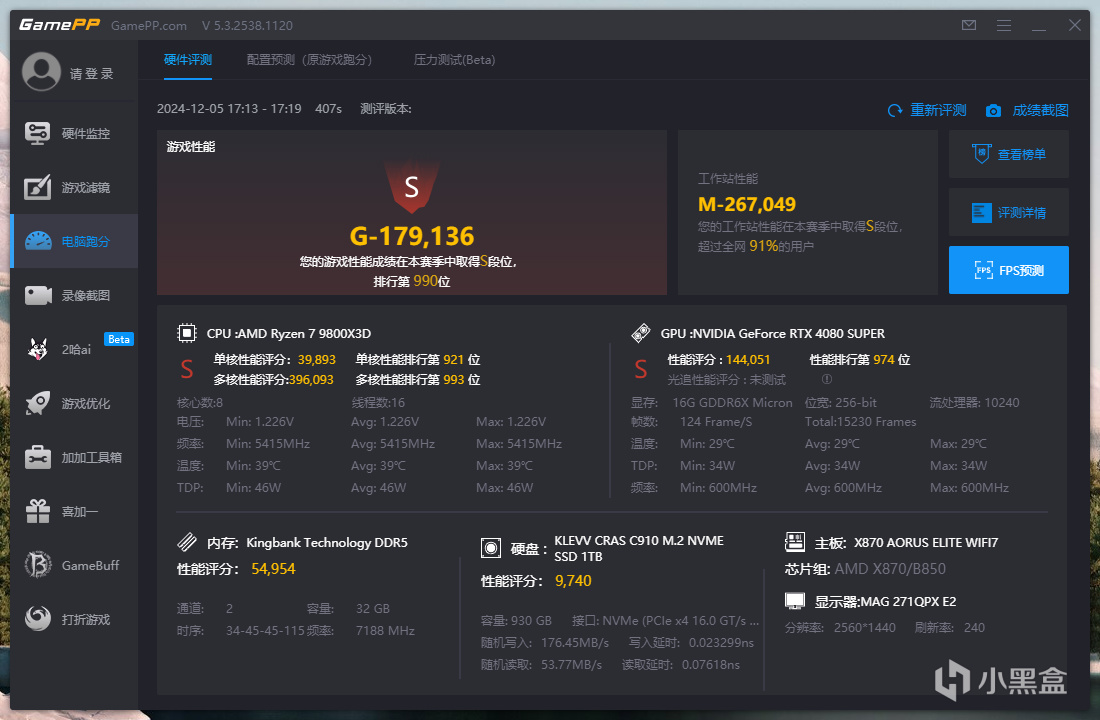Click GPU performance score 144,051

[748, 359]
